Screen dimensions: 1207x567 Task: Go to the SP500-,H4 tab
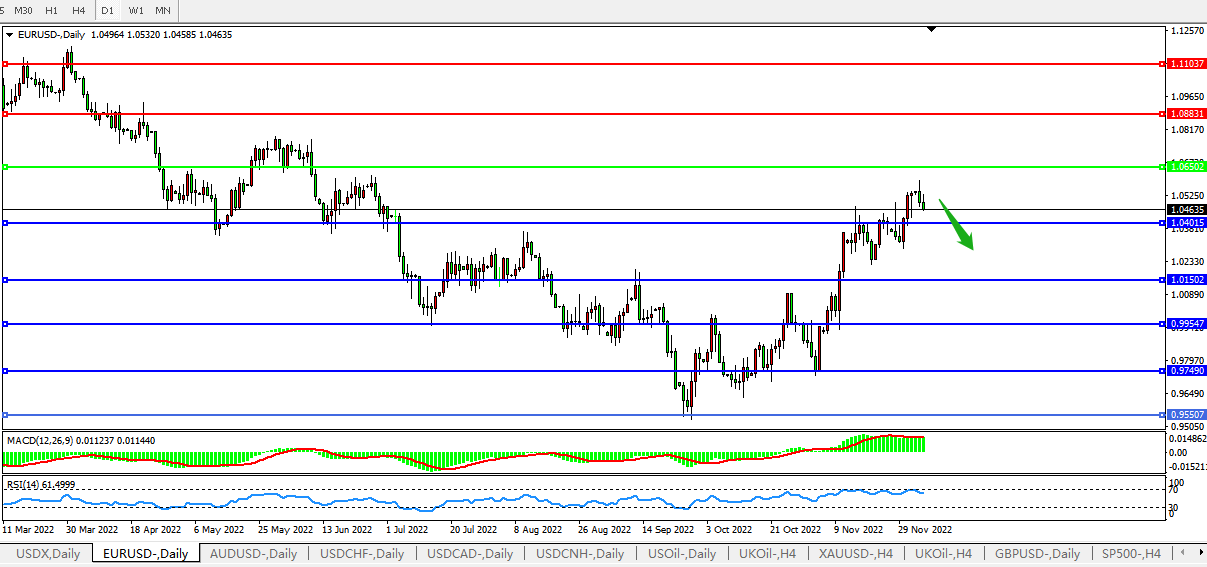tap(1130, 553)
